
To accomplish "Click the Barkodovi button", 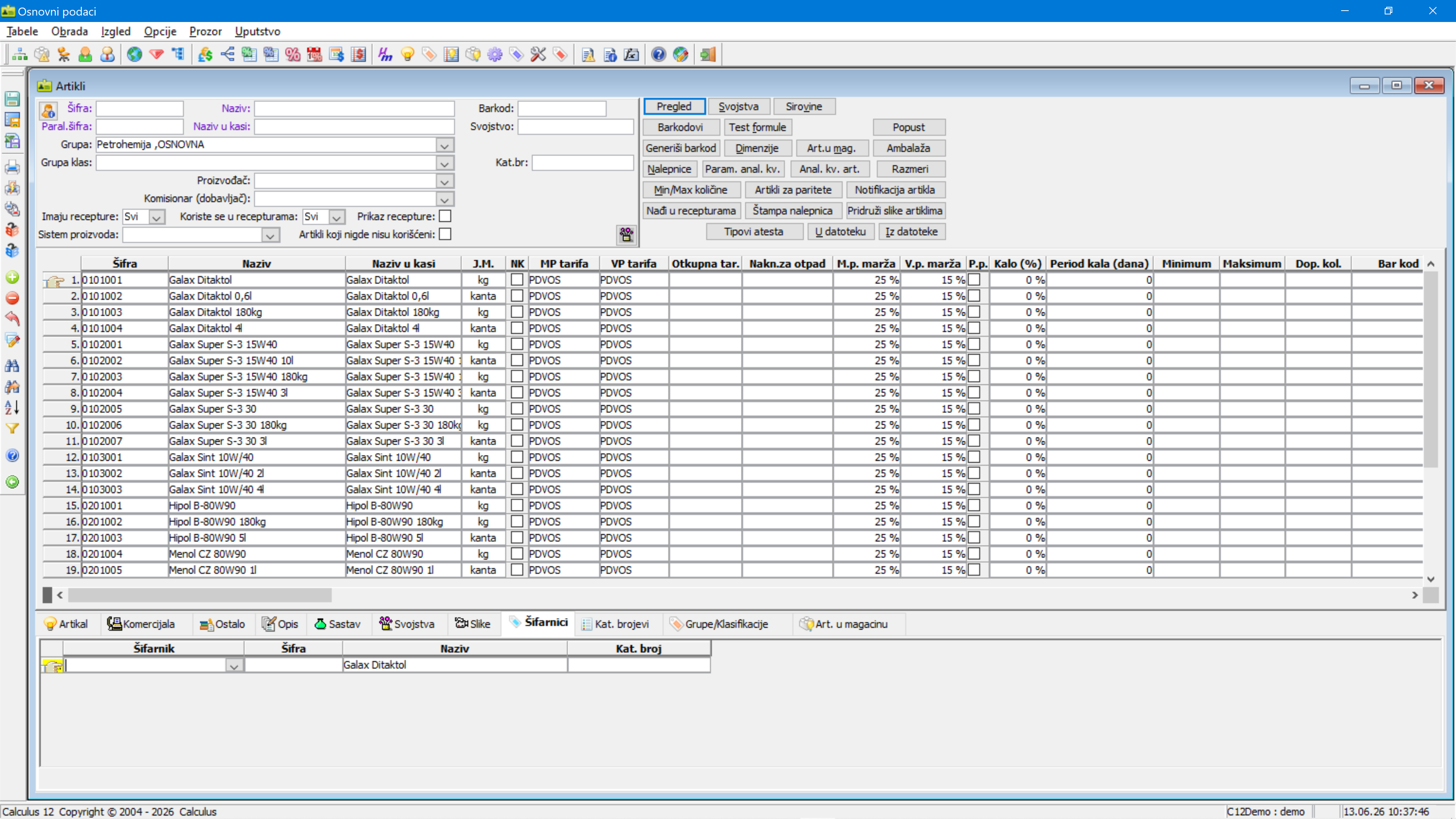I will pos(681,127).
